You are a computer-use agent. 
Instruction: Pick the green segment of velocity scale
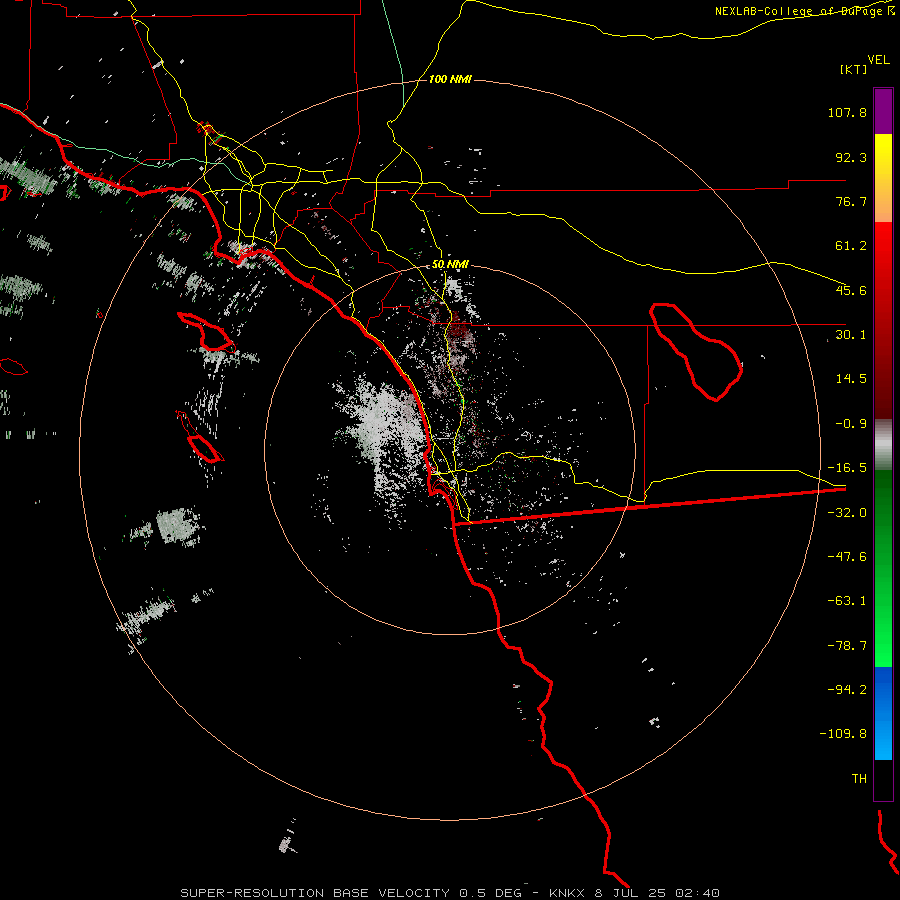pos(883,568)
